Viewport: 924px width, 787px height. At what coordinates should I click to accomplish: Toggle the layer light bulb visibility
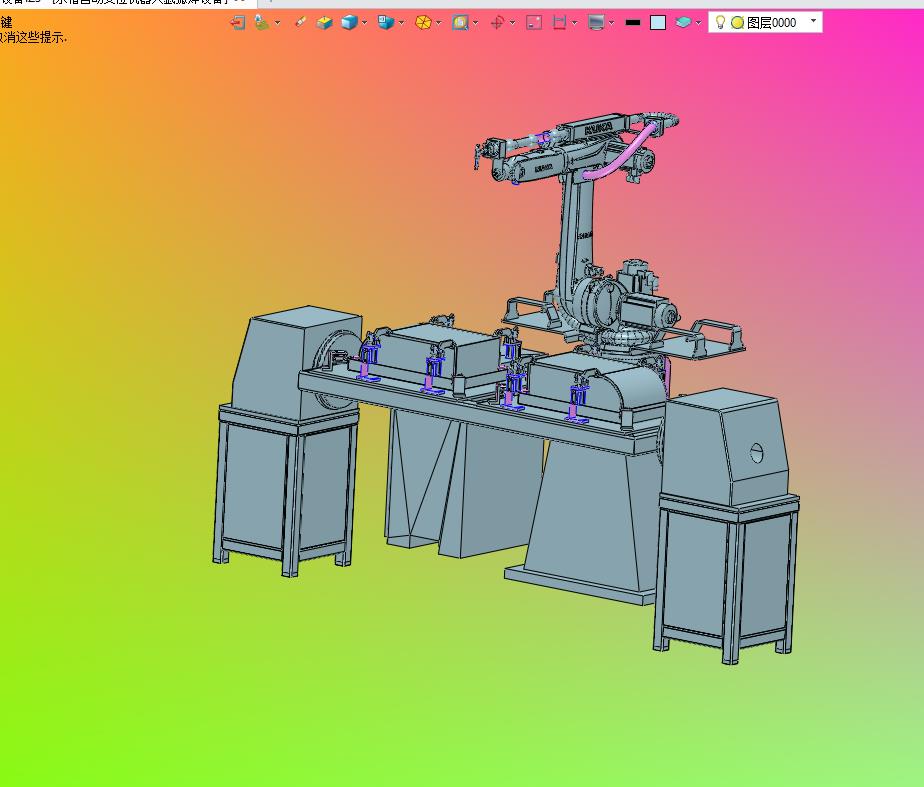(x=720, y=22)
